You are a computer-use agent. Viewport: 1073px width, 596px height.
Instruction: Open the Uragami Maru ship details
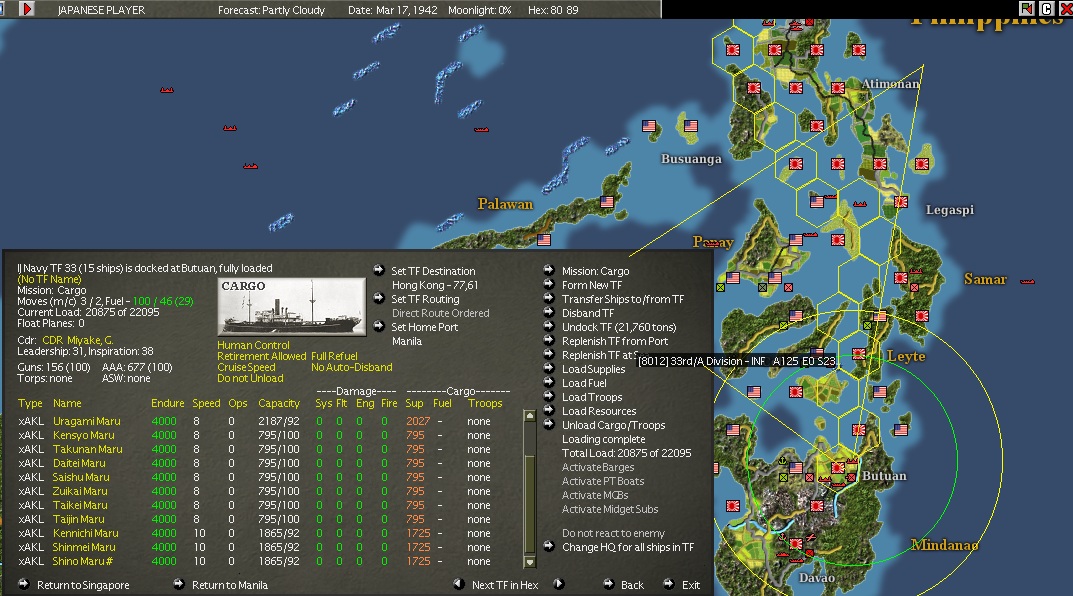click(x=86, y=422)
